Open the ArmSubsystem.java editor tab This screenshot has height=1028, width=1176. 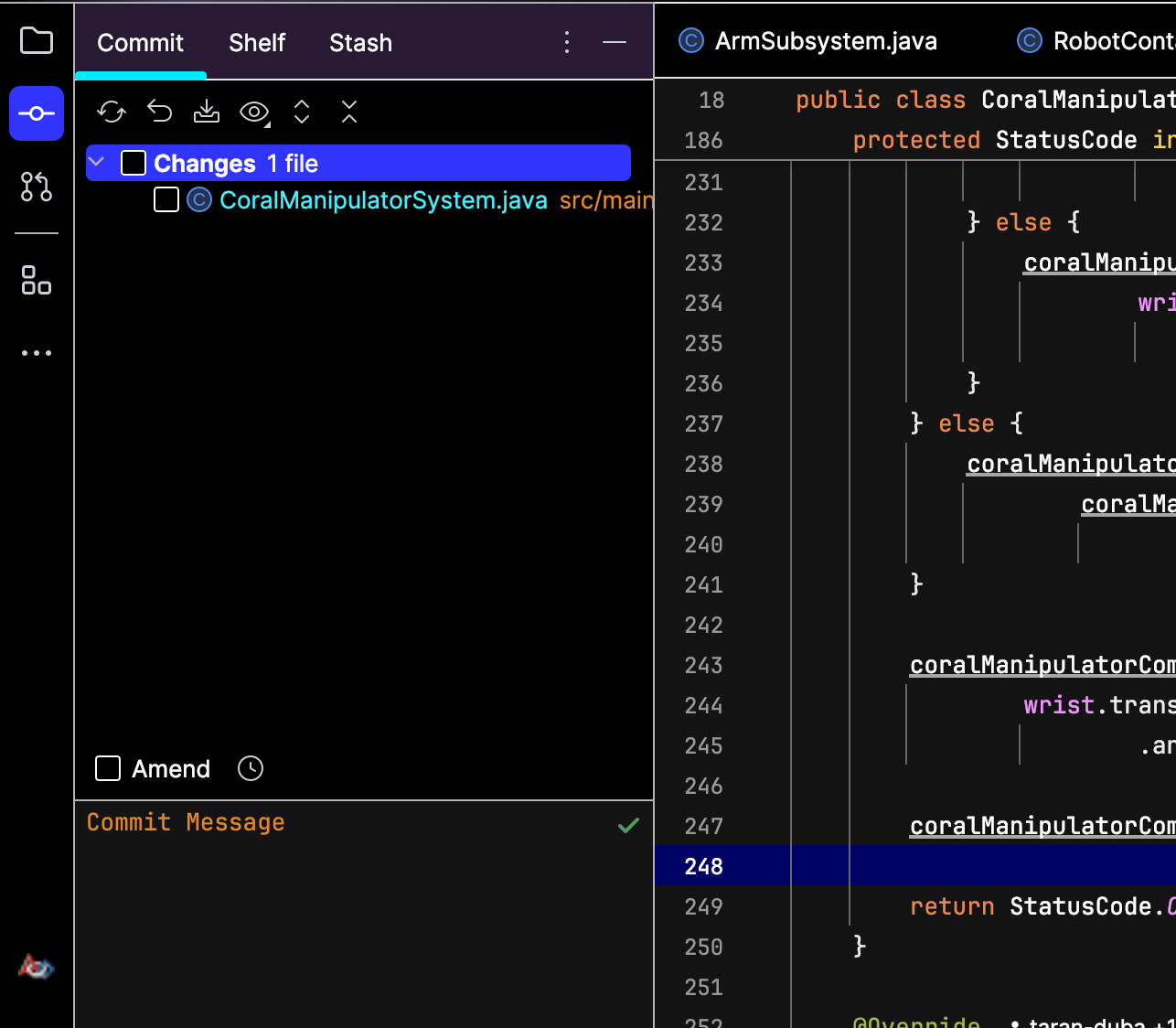click(x=808, y=41)
